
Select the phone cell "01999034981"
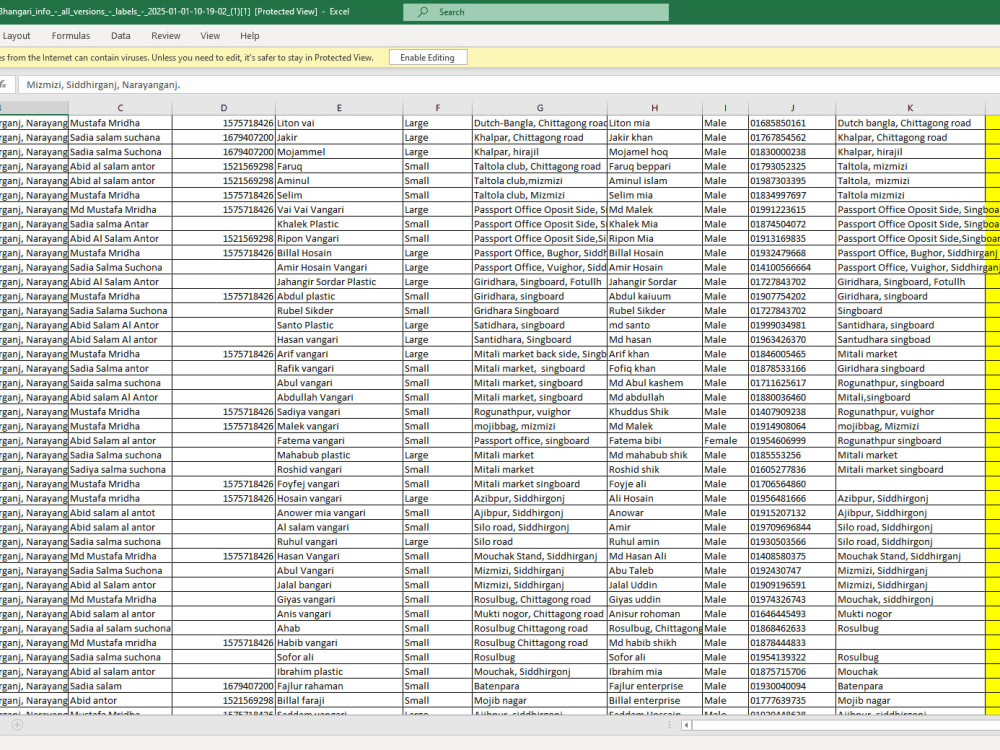[x=792, y=325]
